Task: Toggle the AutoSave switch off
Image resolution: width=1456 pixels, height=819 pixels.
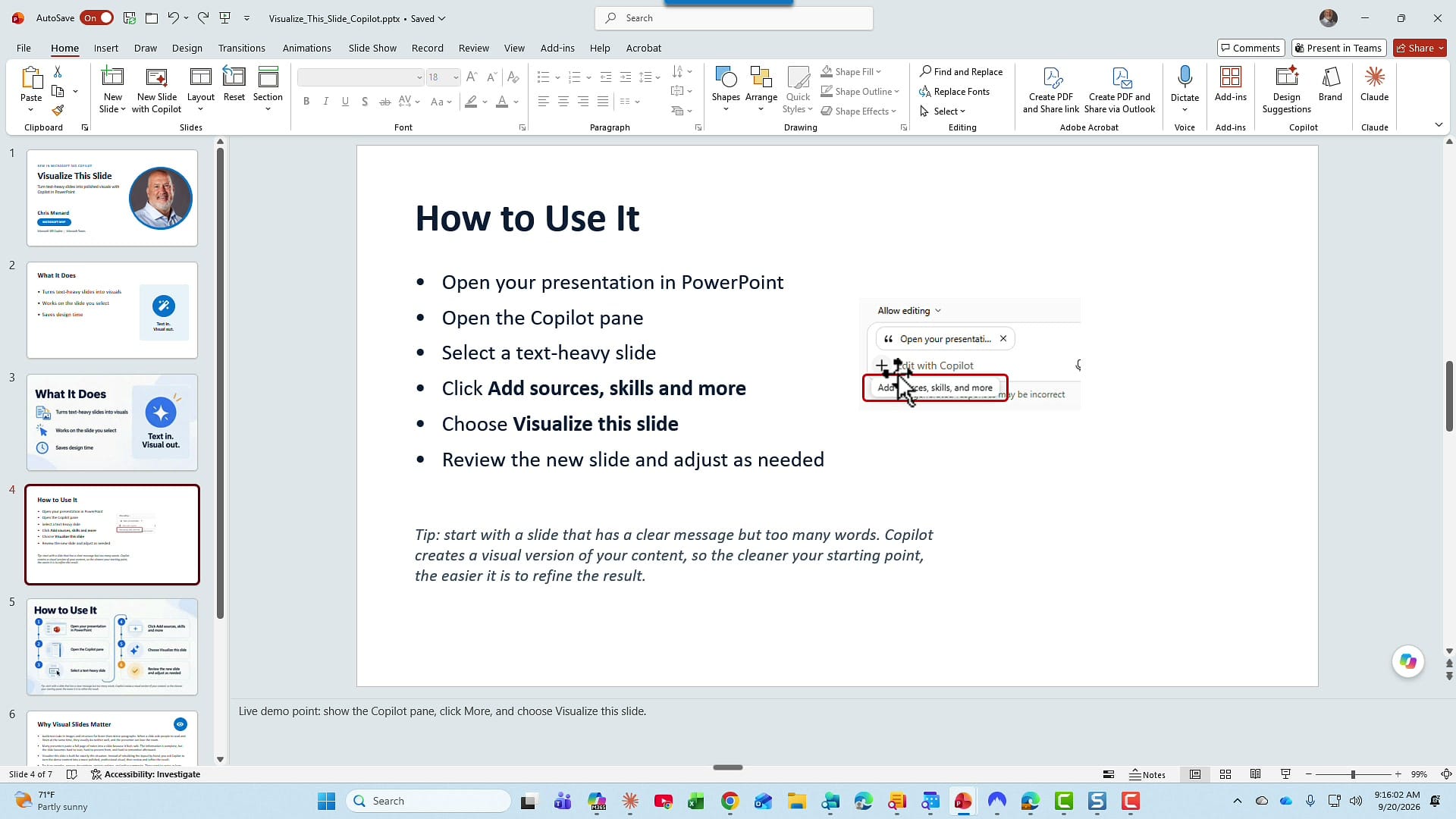Action: [x=97, y=17]
